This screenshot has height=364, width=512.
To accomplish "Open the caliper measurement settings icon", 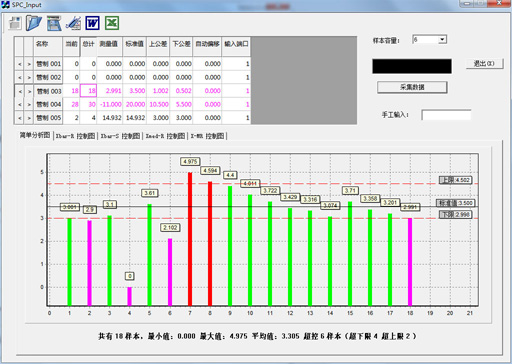I will (73, 23).
